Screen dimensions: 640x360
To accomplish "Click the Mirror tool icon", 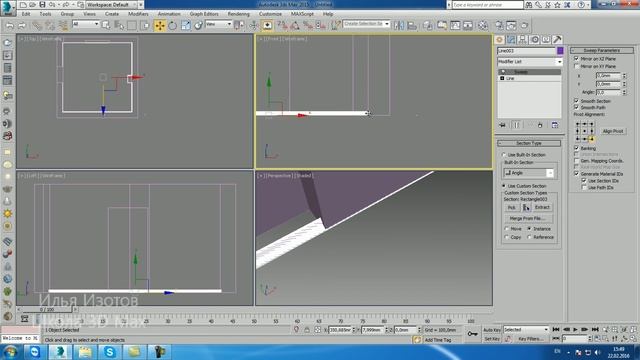I will pyautogui.click(x=399, y=25).
